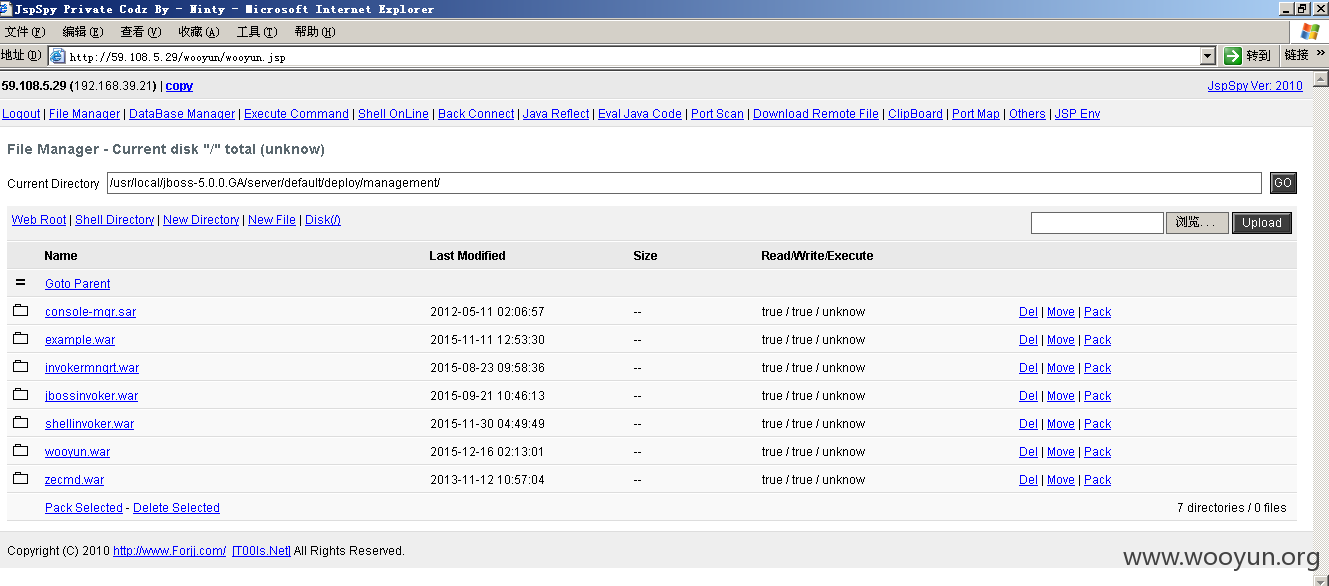Open Eval Java Code link

640,114
